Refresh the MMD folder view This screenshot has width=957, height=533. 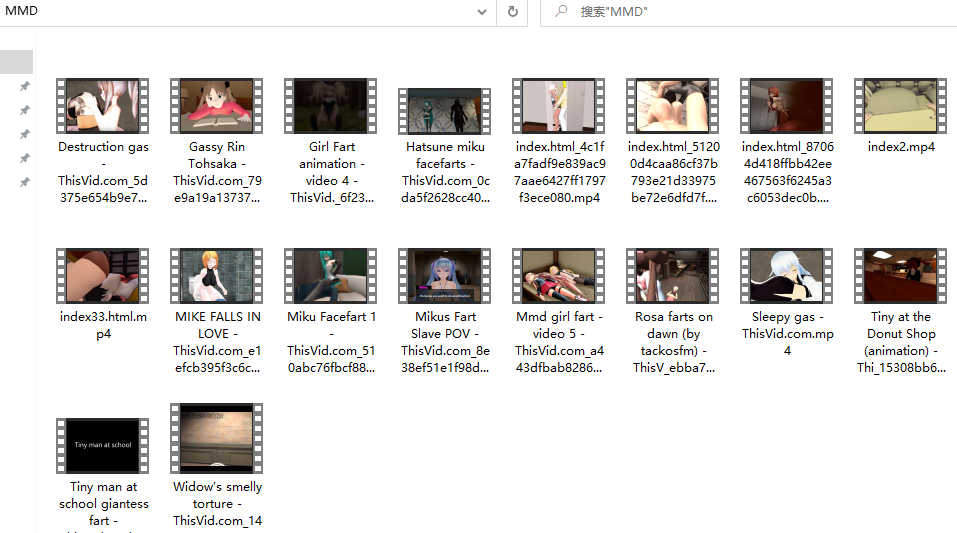512,12
